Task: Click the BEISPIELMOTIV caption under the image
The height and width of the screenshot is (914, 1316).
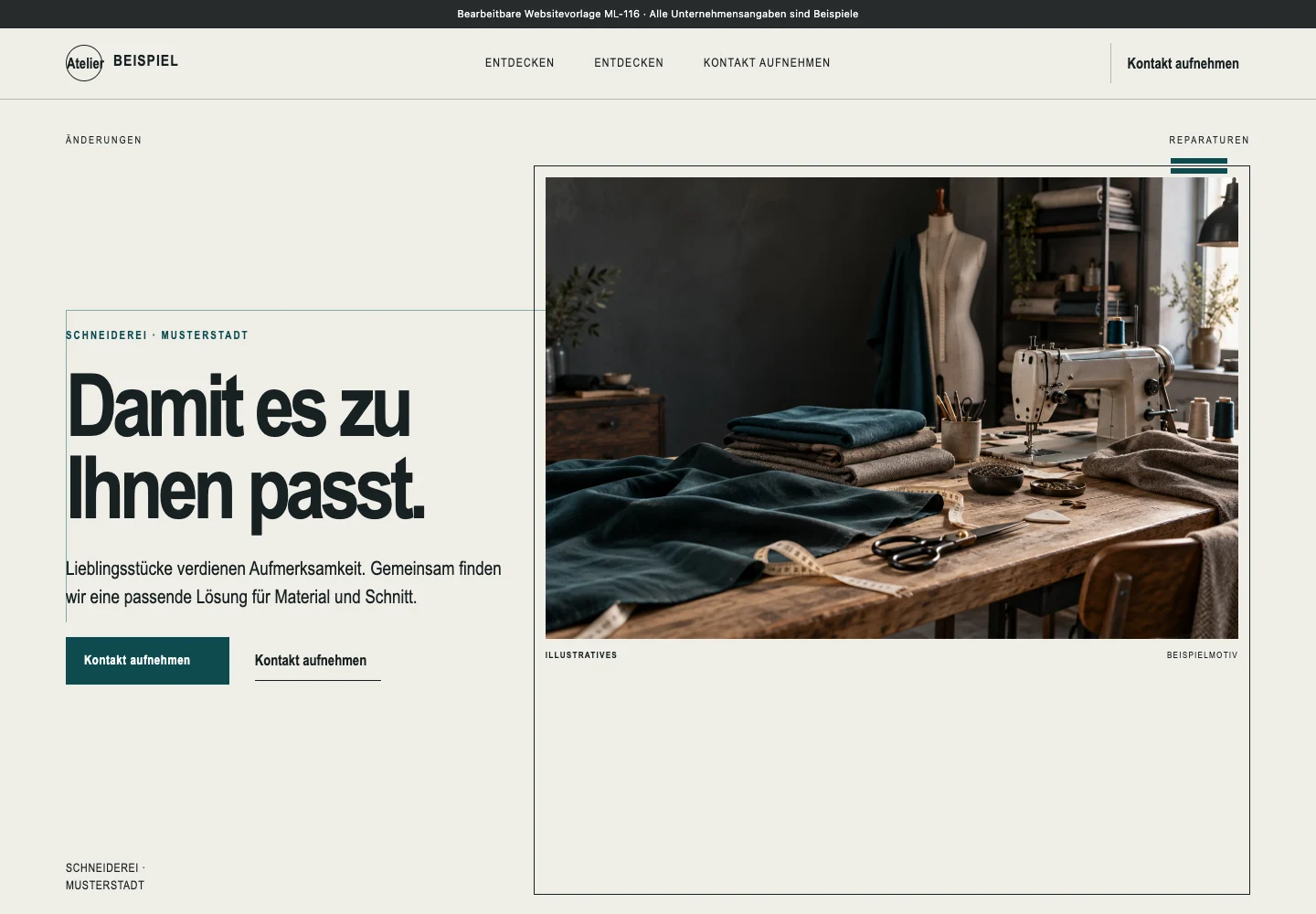Action: 1202,655
